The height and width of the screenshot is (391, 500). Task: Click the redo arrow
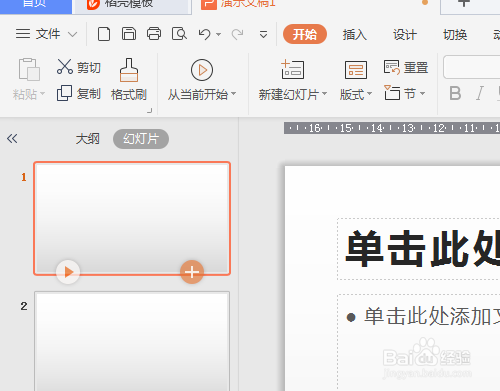pos(237,34)
